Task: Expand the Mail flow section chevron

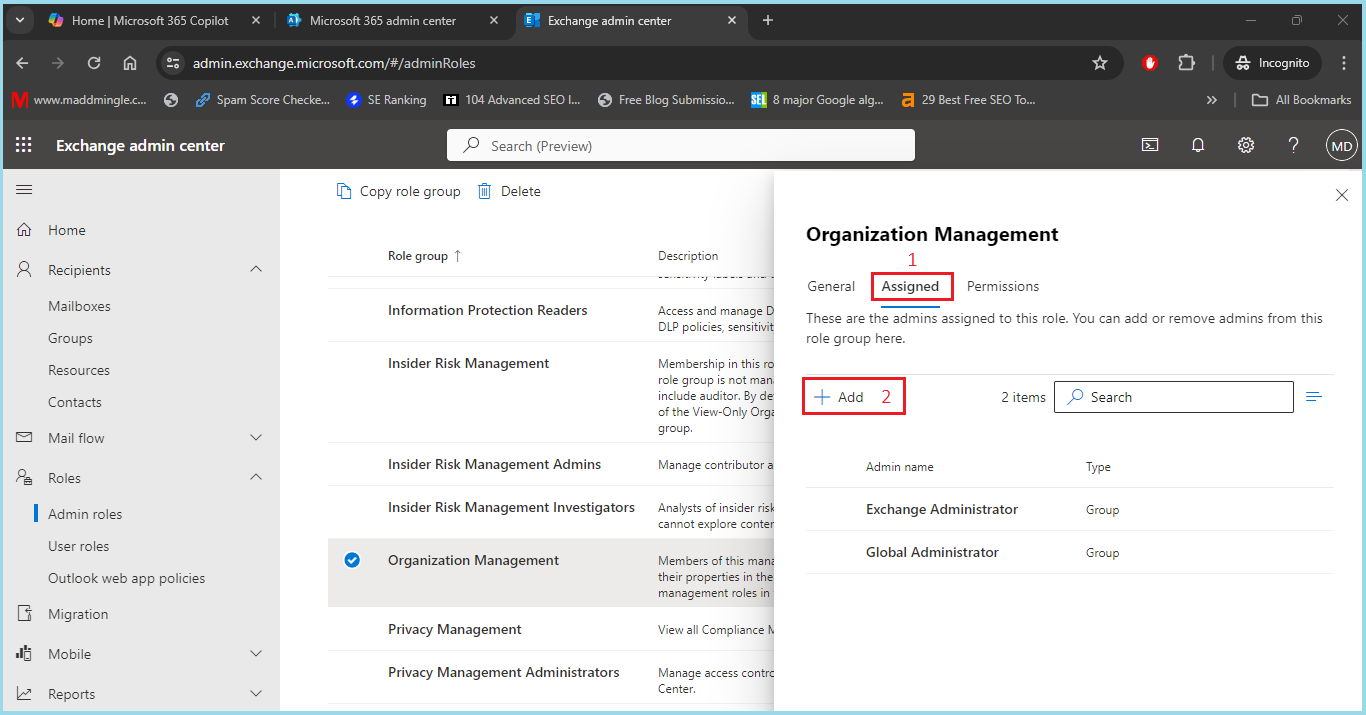Action: [256, 438]
